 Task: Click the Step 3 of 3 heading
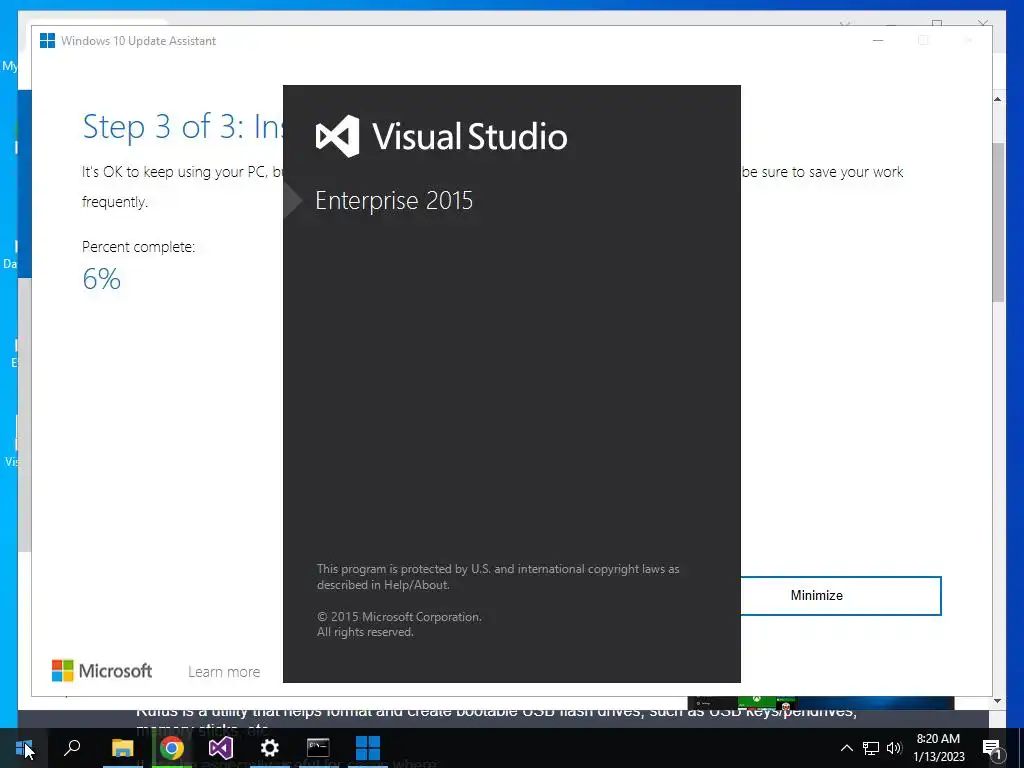tap(182, 126)
